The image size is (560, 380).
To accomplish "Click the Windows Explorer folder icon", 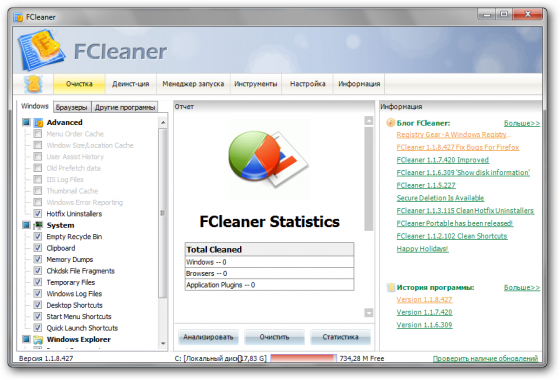I will [38, 339].
